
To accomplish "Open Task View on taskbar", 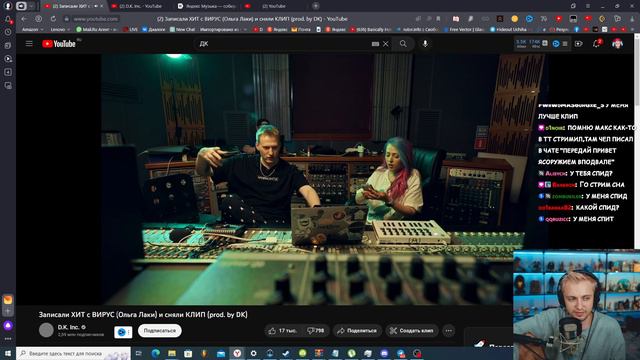I will pyautogui.click(x=138, y=353).
